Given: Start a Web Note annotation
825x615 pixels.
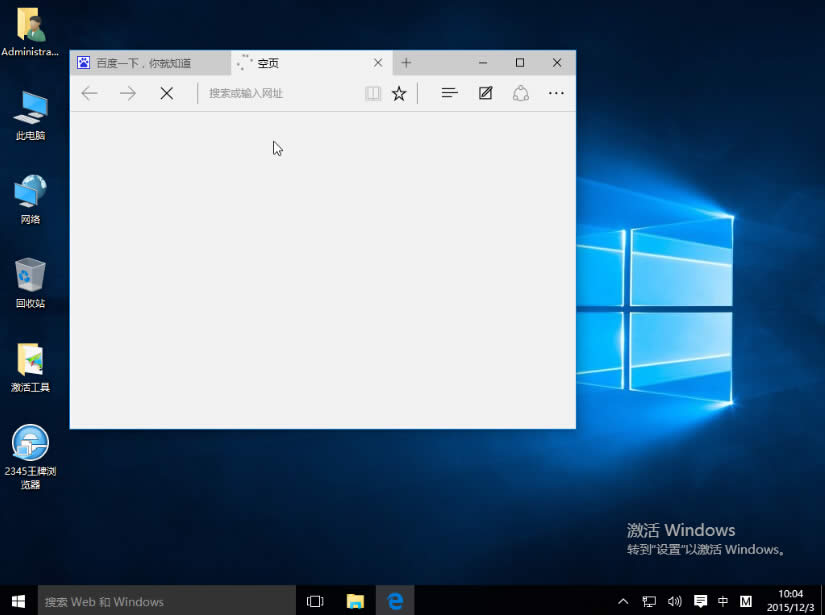Looking at the screenshot, I should tap(484, 92).
